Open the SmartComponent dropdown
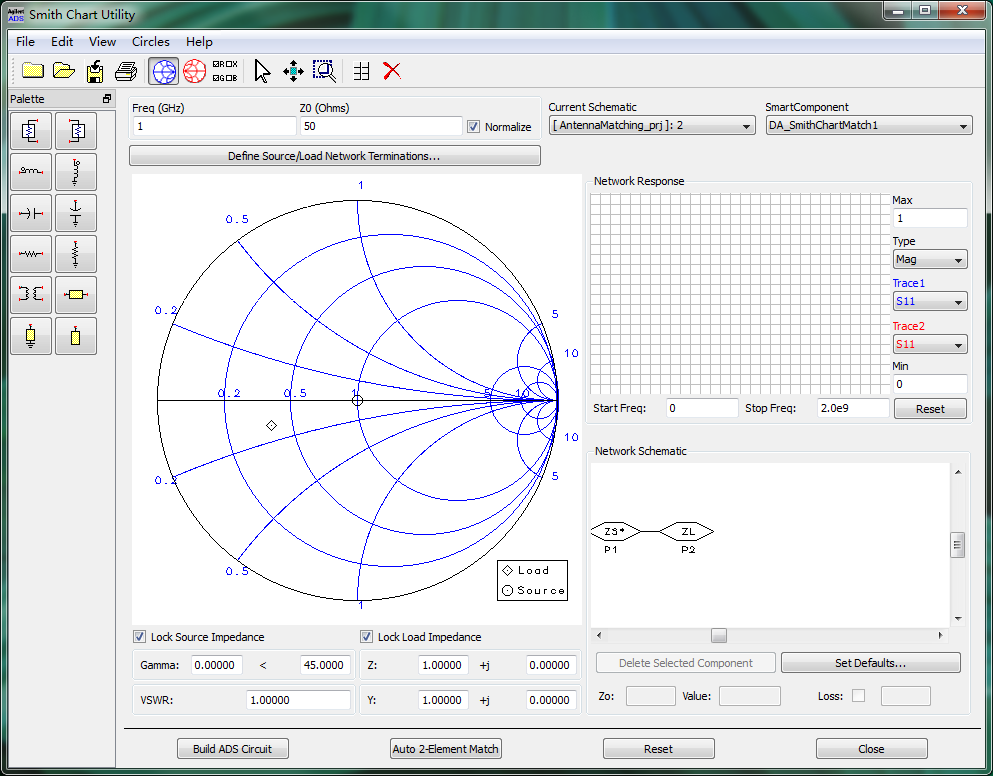This screenshot has width=993, height=776. pos(868,125)
